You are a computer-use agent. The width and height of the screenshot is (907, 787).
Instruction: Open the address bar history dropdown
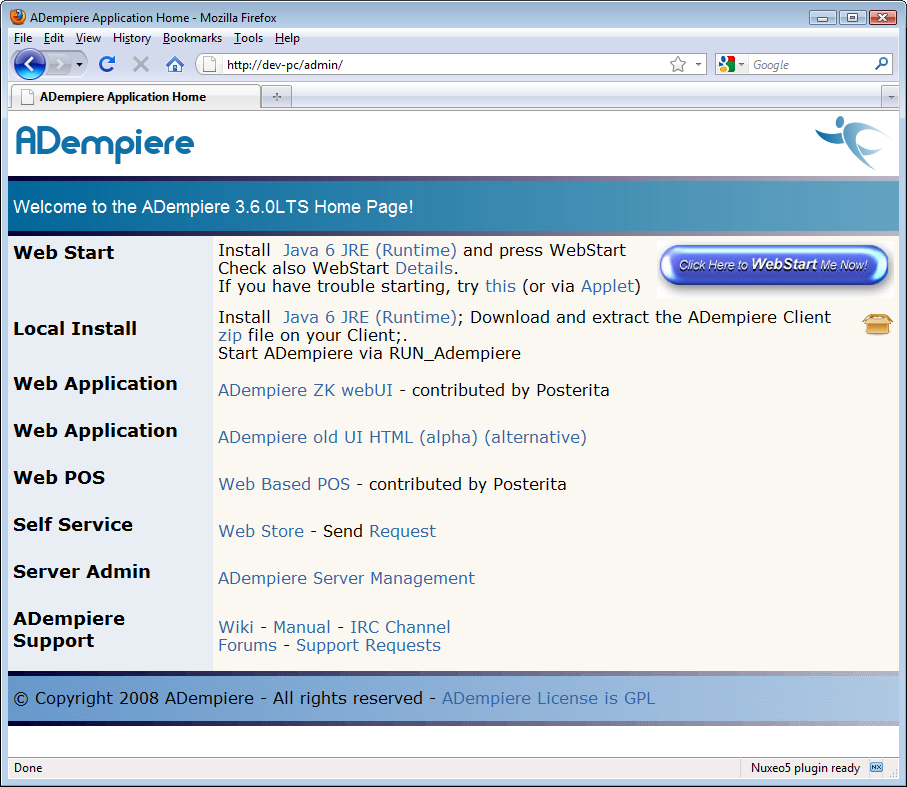tap(698, 64)
